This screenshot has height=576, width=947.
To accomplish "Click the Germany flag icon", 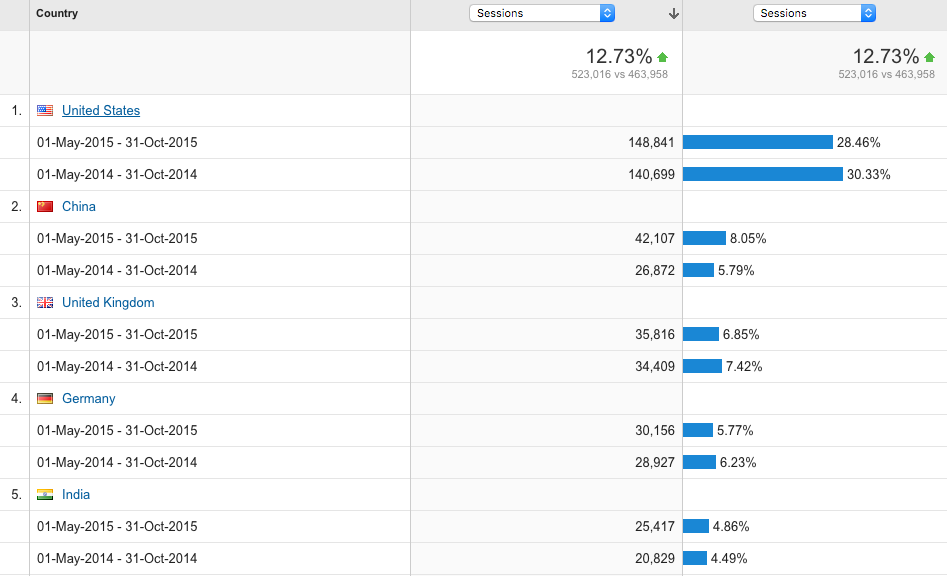I will click(x=45, y=399).
